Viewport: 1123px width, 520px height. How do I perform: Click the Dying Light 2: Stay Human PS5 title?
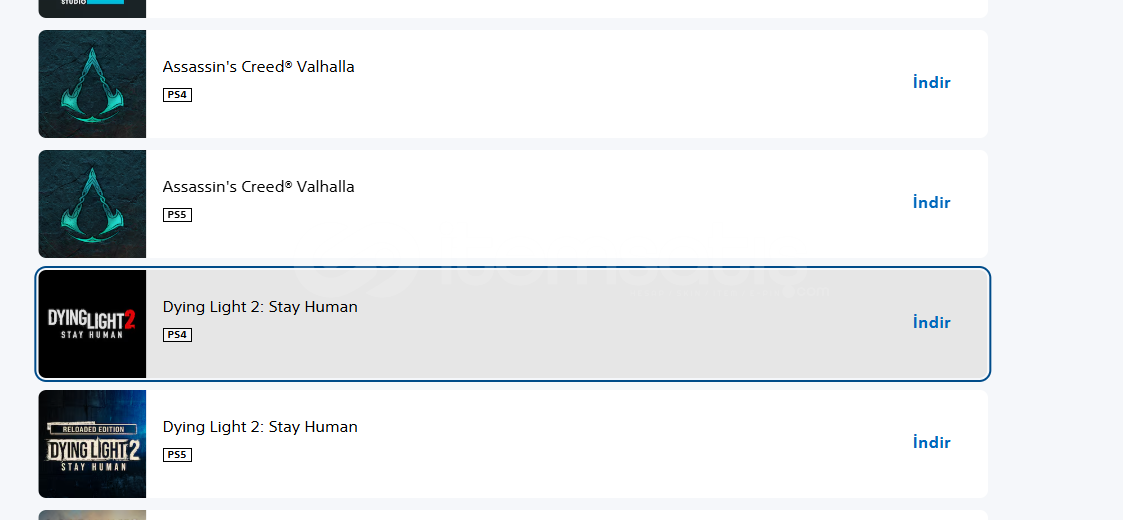point(260,427)
